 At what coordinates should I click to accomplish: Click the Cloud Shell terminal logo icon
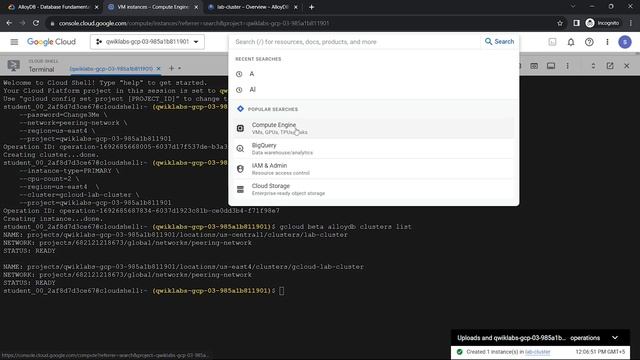[x=13, y=66]
